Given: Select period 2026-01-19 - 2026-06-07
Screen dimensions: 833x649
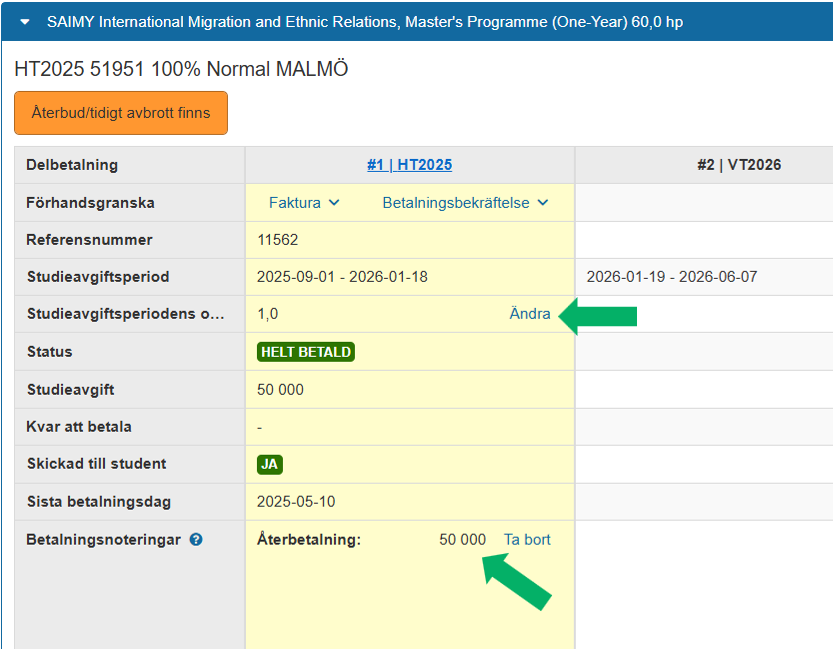Looking at the screenshot, I should (x=672, y=277).
